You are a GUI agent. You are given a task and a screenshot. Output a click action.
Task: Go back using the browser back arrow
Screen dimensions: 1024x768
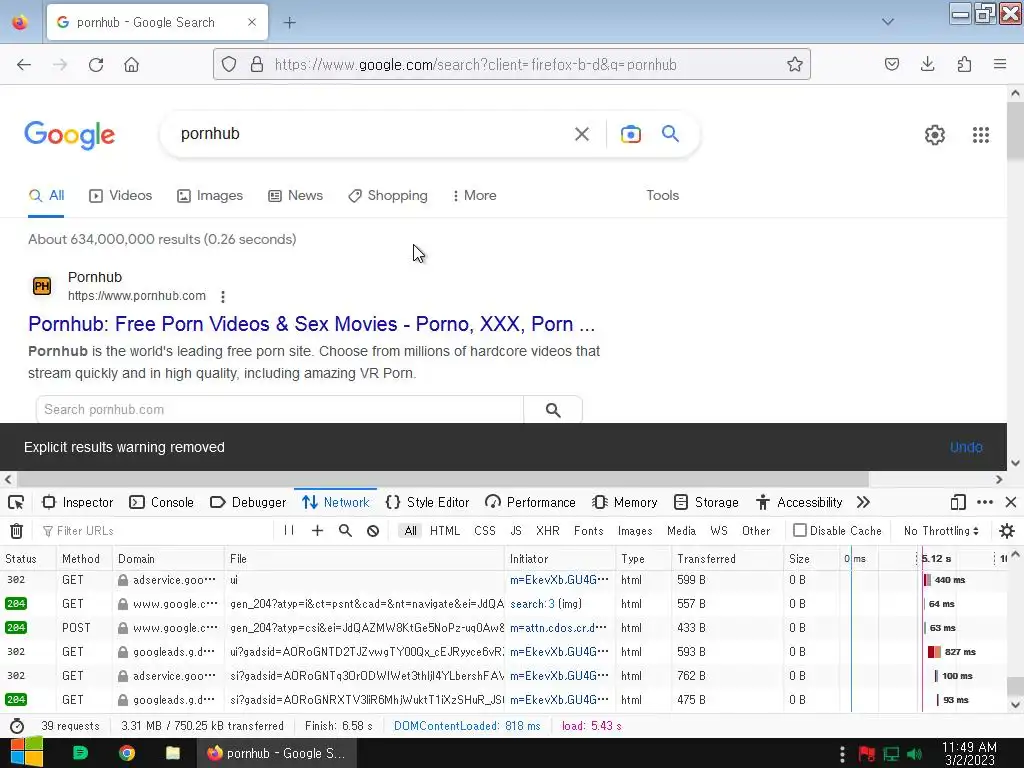click(x=24, y=65)
